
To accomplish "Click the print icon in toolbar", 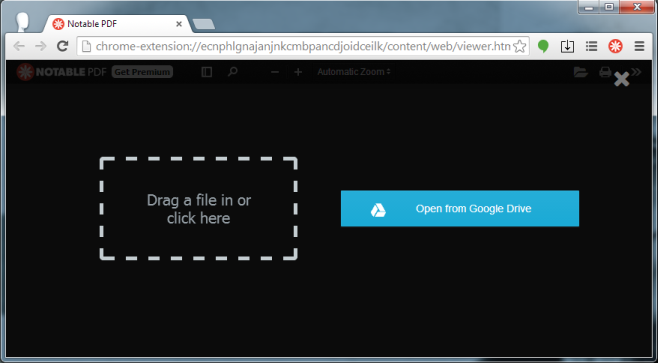I will [x=605, y=72].
